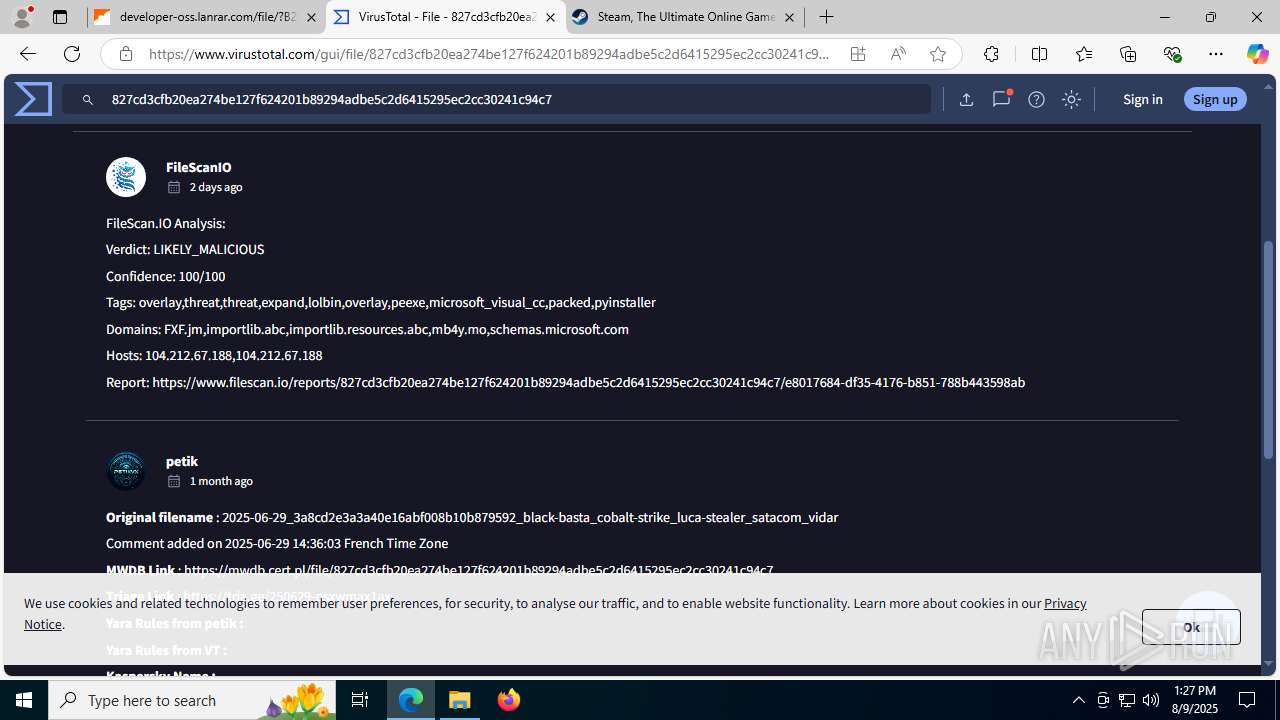Click calendar icon beside 1 month ago
The height and width of the screenshot is (720, 1280).
tap(174, 481)
